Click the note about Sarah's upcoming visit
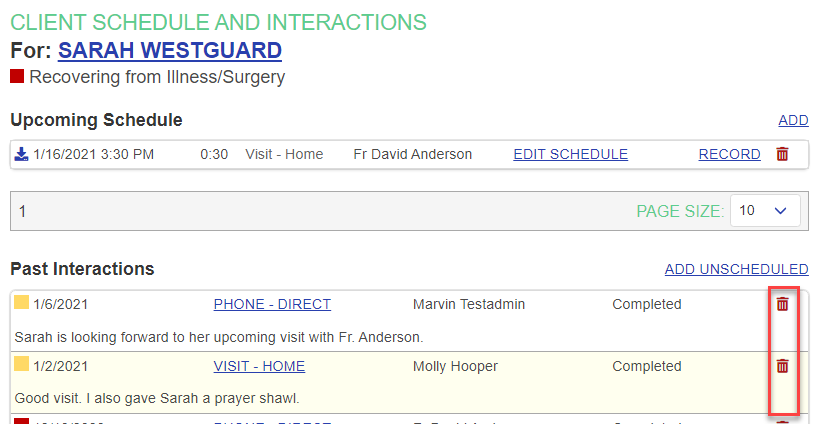 pos(219,336)
